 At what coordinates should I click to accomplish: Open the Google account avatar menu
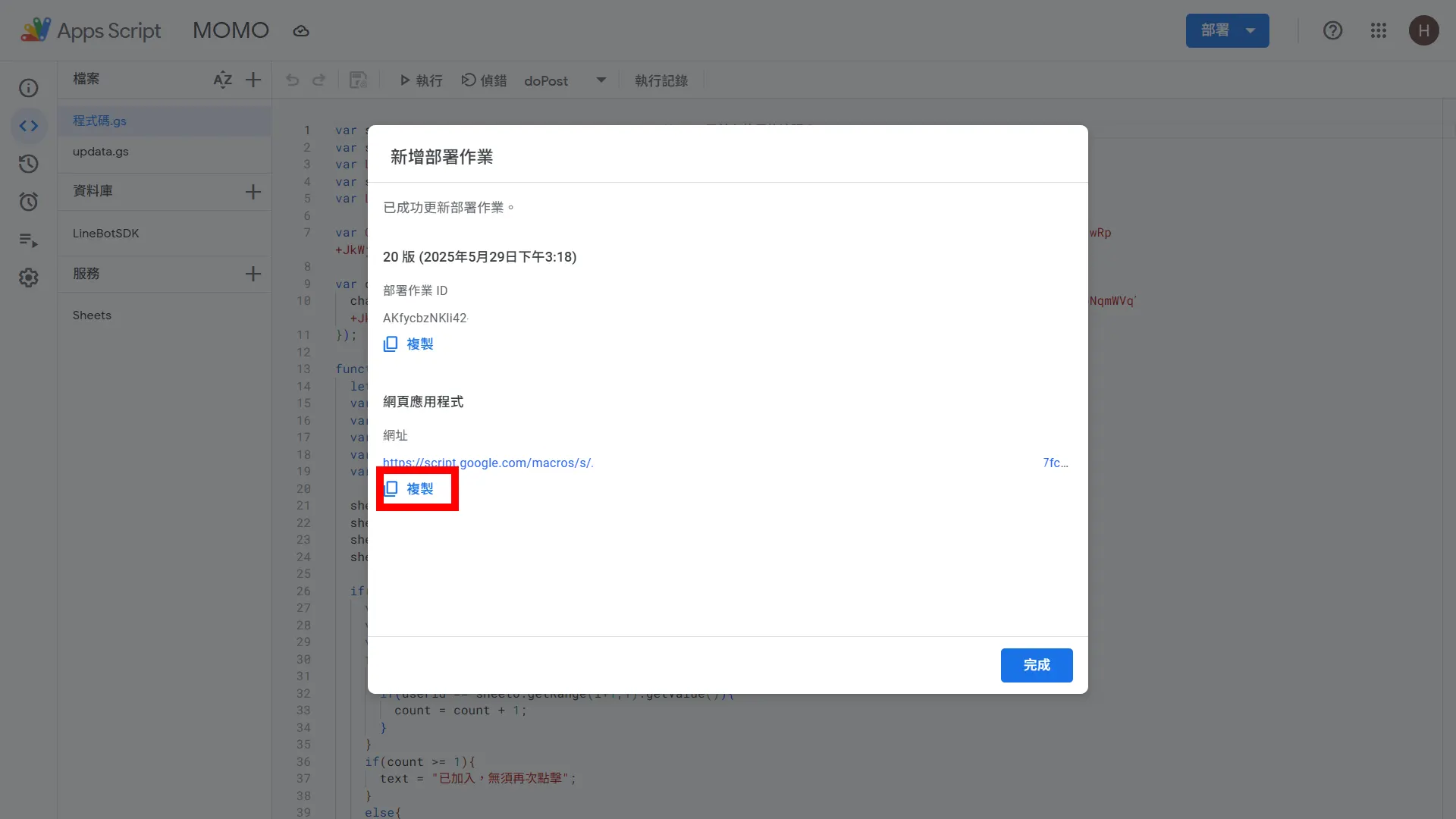coord(1423,30)
